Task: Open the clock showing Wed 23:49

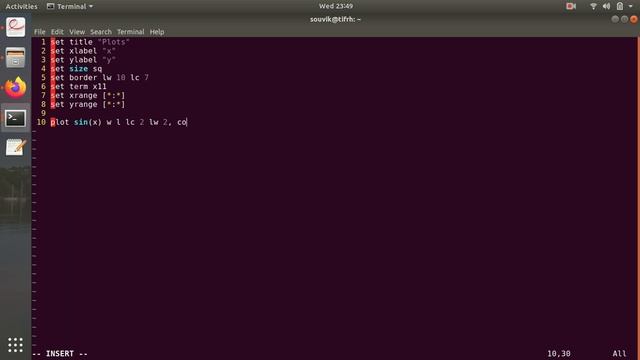Action: 336,6
